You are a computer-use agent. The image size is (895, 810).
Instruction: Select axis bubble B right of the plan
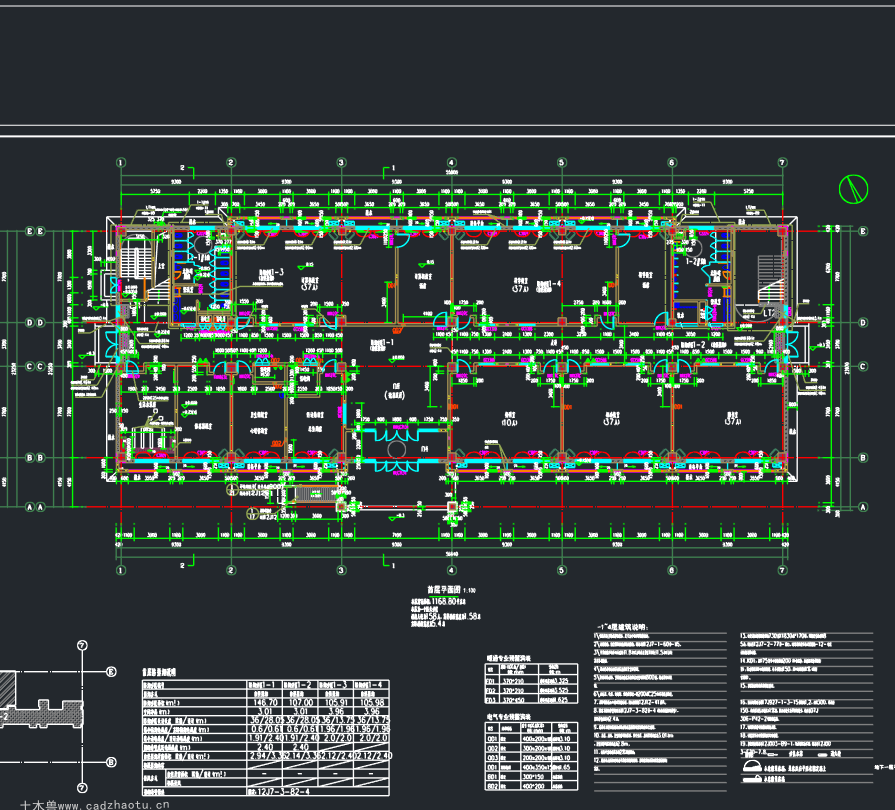tap(863, 457)
